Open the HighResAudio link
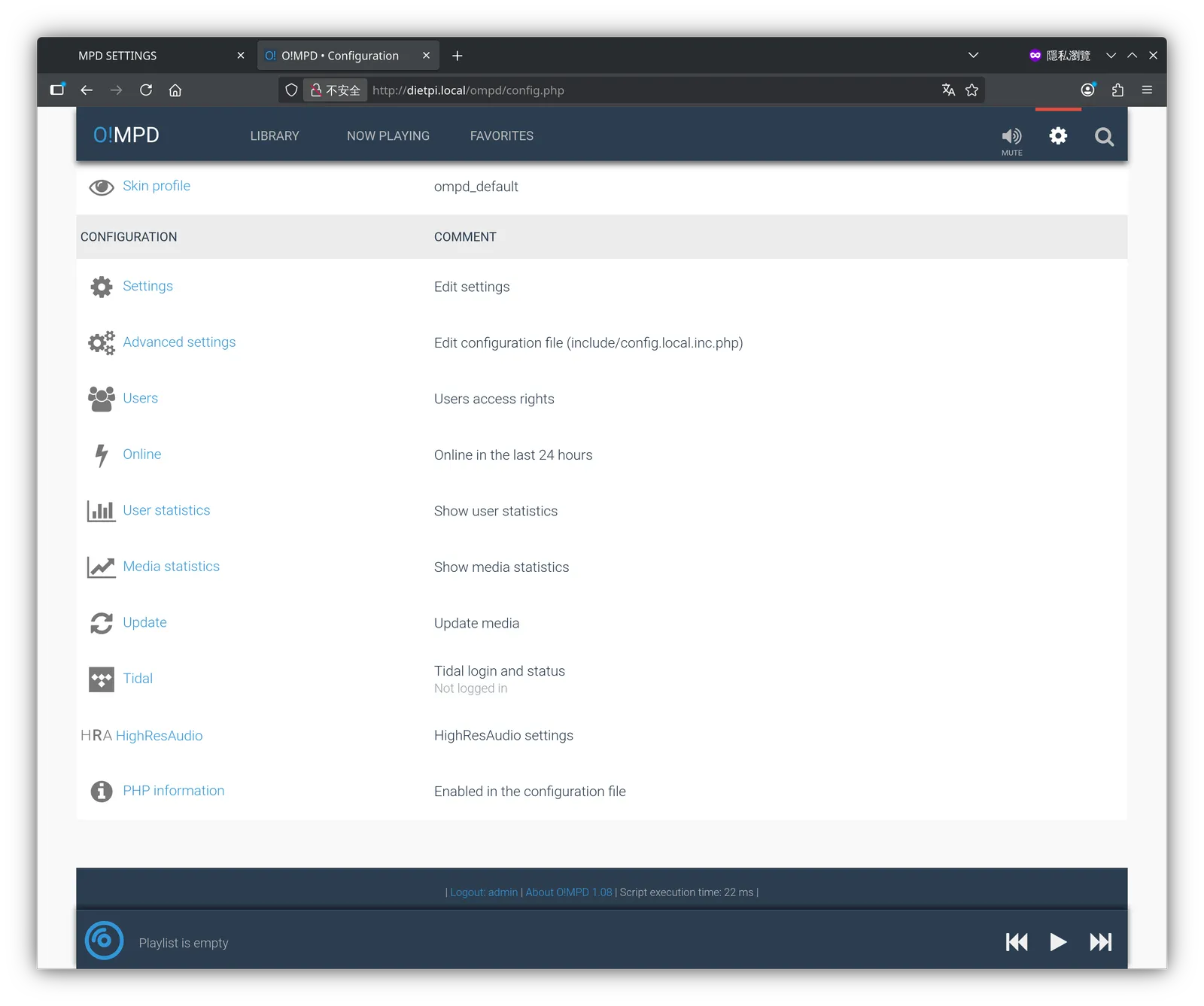The image size is (1204, 1006). (x=159, y=736)
